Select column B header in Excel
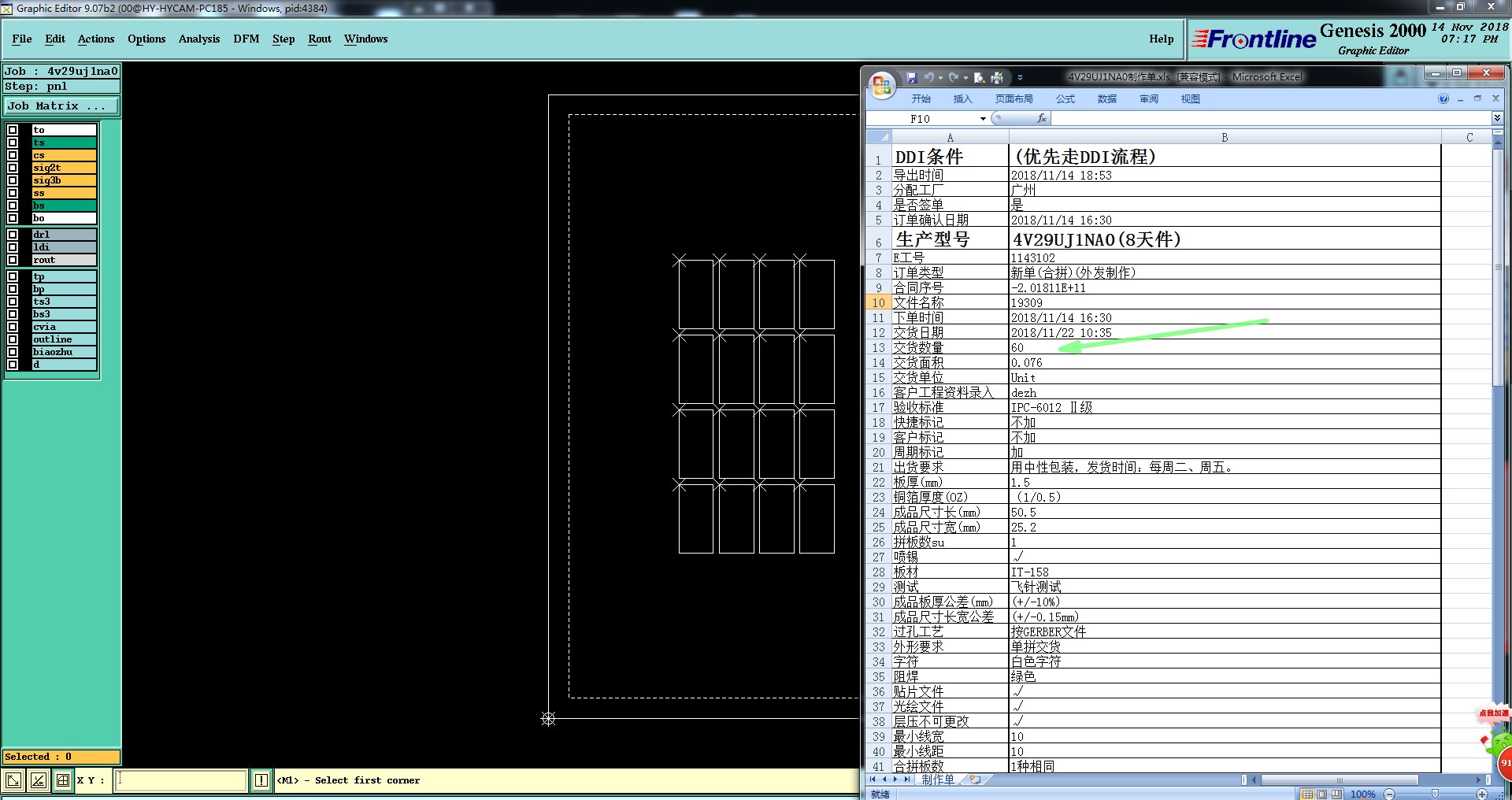 [1225, 137]
